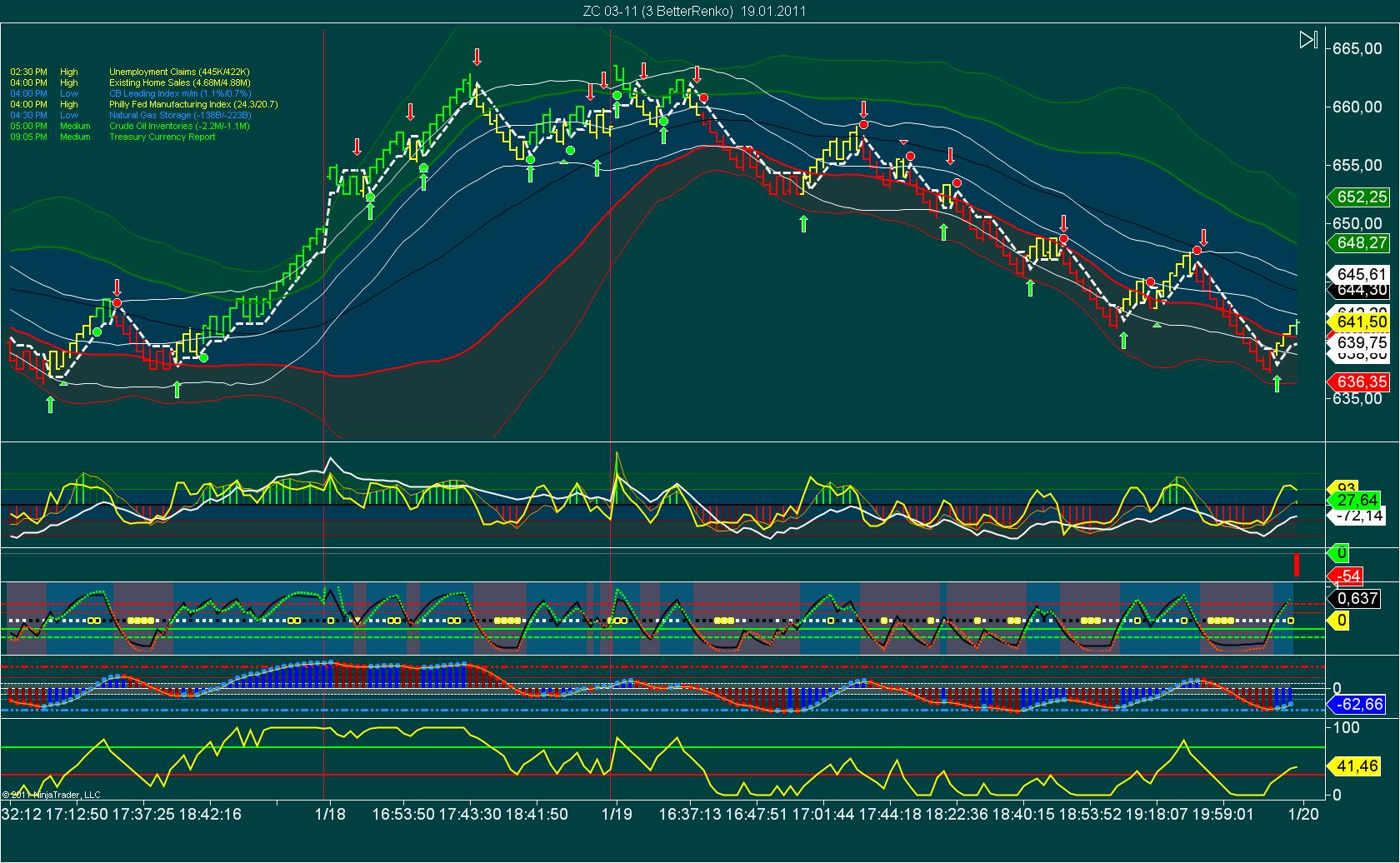Click the 16:47:51 time axis label

tap(756, 814)
